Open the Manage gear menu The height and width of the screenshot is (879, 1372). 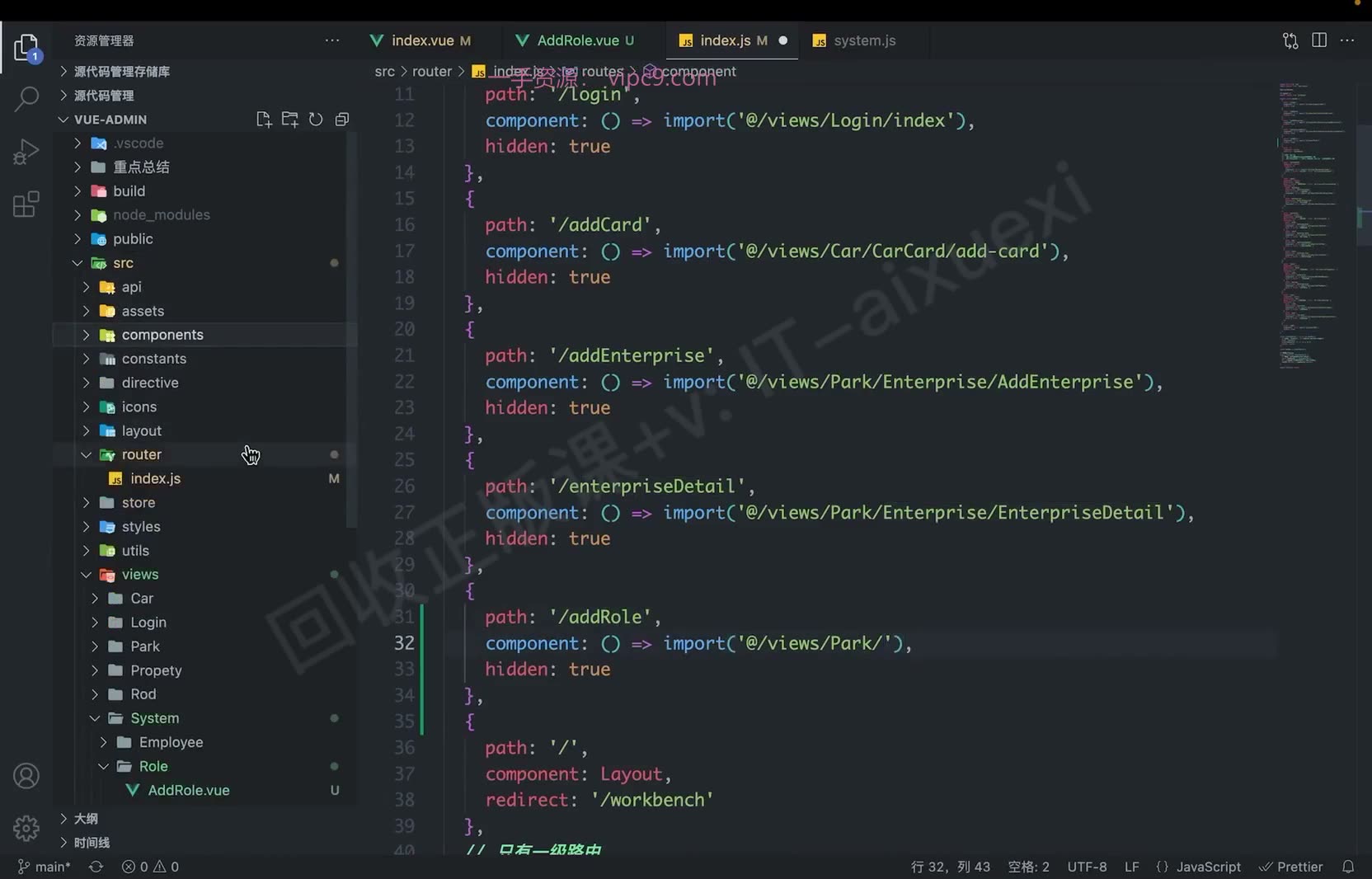[x=26, y=828]
